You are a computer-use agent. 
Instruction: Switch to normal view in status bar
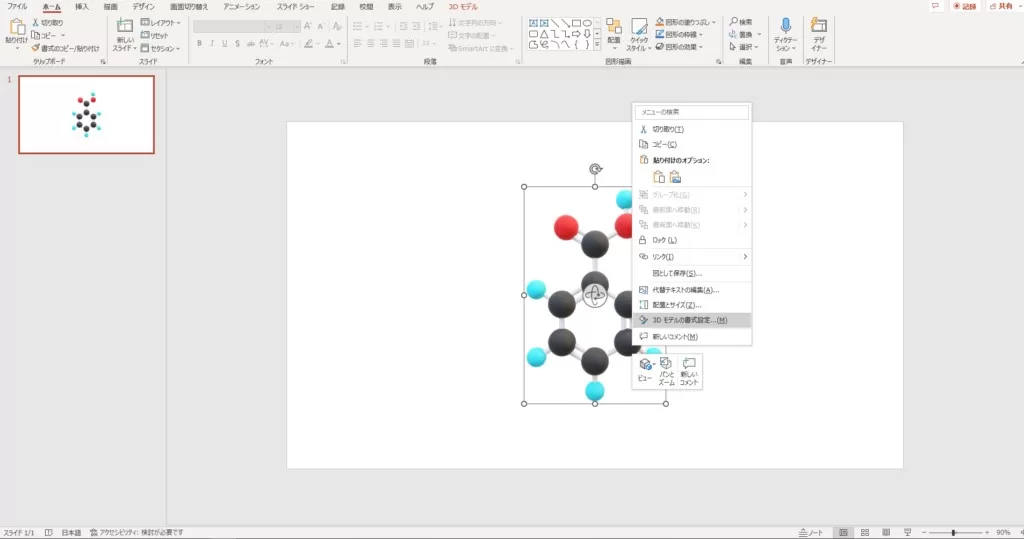845,532
